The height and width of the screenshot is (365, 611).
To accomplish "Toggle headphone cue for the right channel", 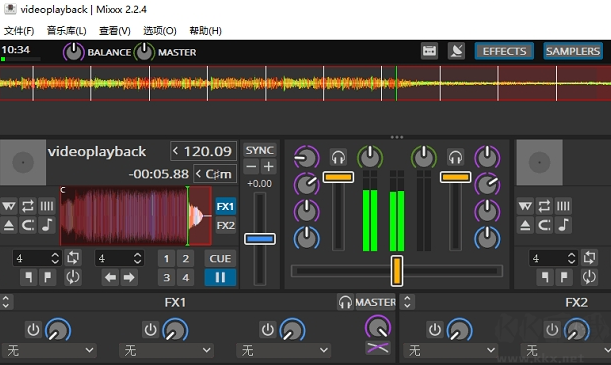I will point(455,157).
